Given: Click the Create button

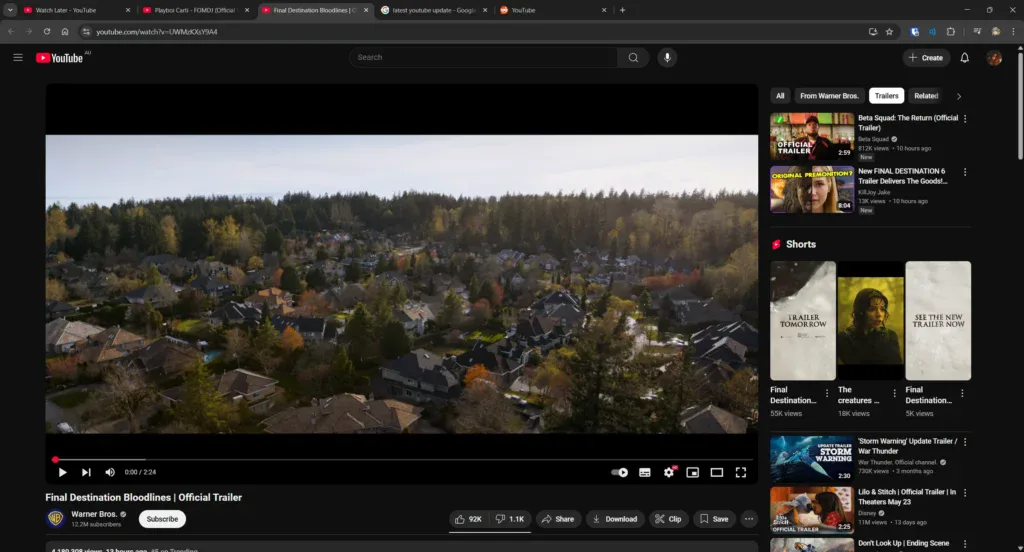Looking at the screenshot, I should point(926,57).
